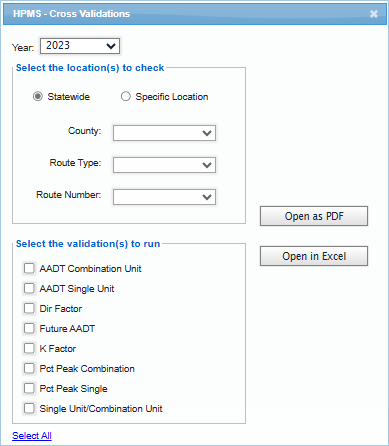389x446 pixels.
Task: Enable the AADT Single Unit checkbox
Action: (x=29, y=288)
